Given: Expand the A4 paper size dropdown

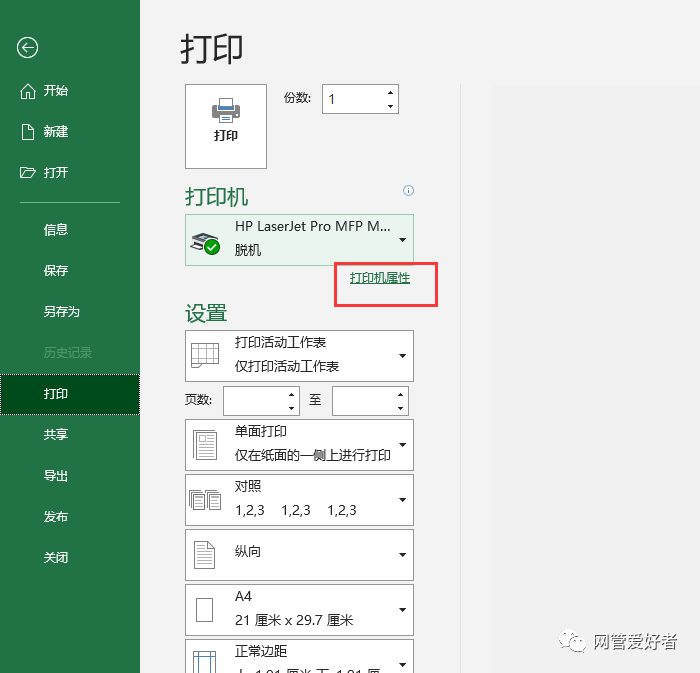Looking at the screenshot, I should tap(402, 610).
